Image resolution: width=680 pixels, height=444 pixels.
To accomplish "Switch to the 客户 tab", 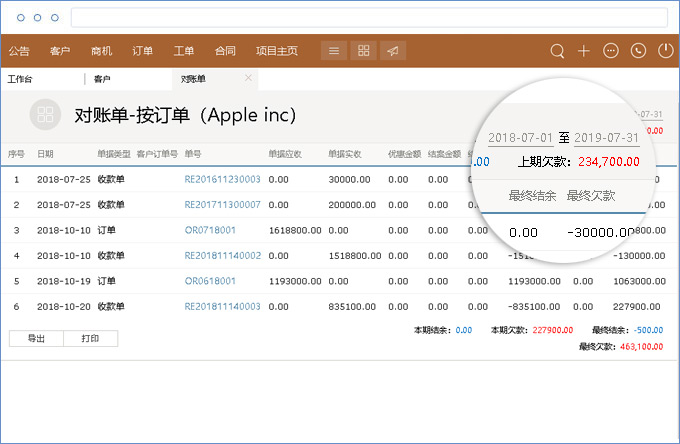I will point(102,79).
